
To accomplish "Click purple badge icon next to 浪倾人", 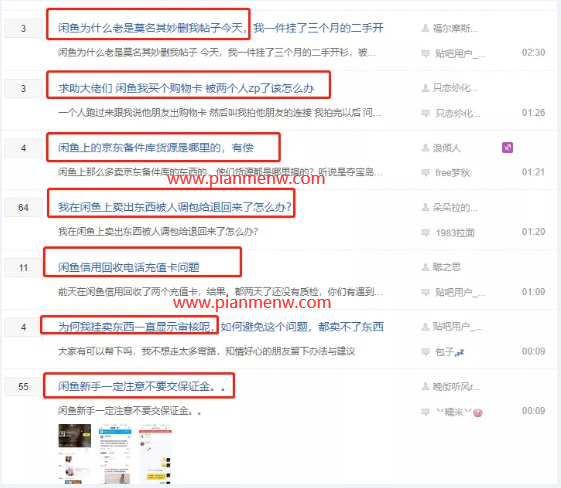I will [x=507, y=147].
